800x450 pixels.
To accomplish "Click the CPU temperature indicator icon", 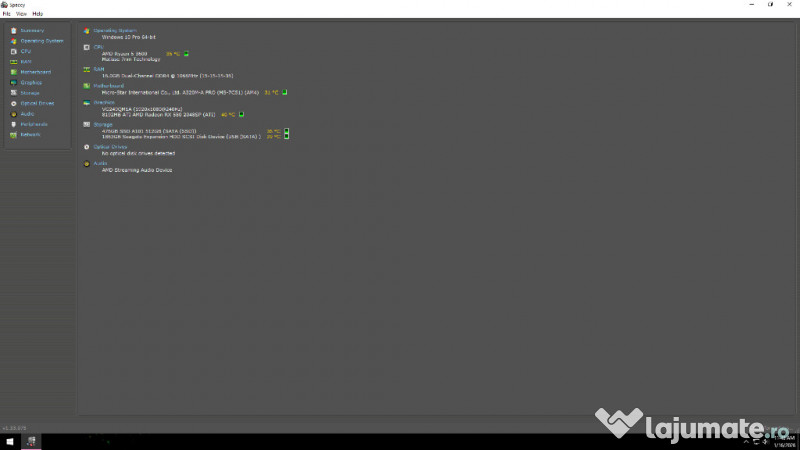I will click(186, 54).
